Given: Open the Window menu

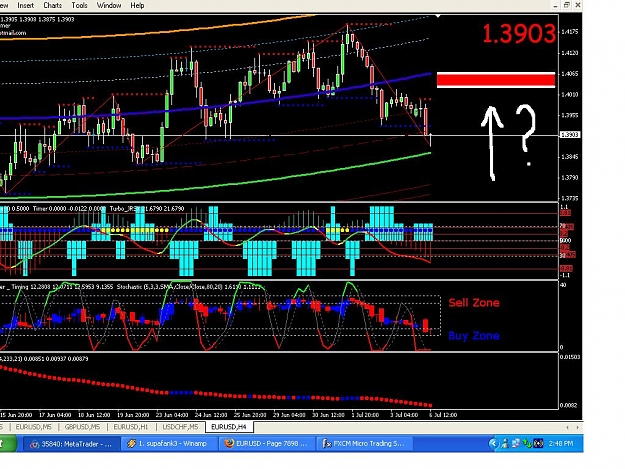Looking at the screenshot, I should pos(109,6).
